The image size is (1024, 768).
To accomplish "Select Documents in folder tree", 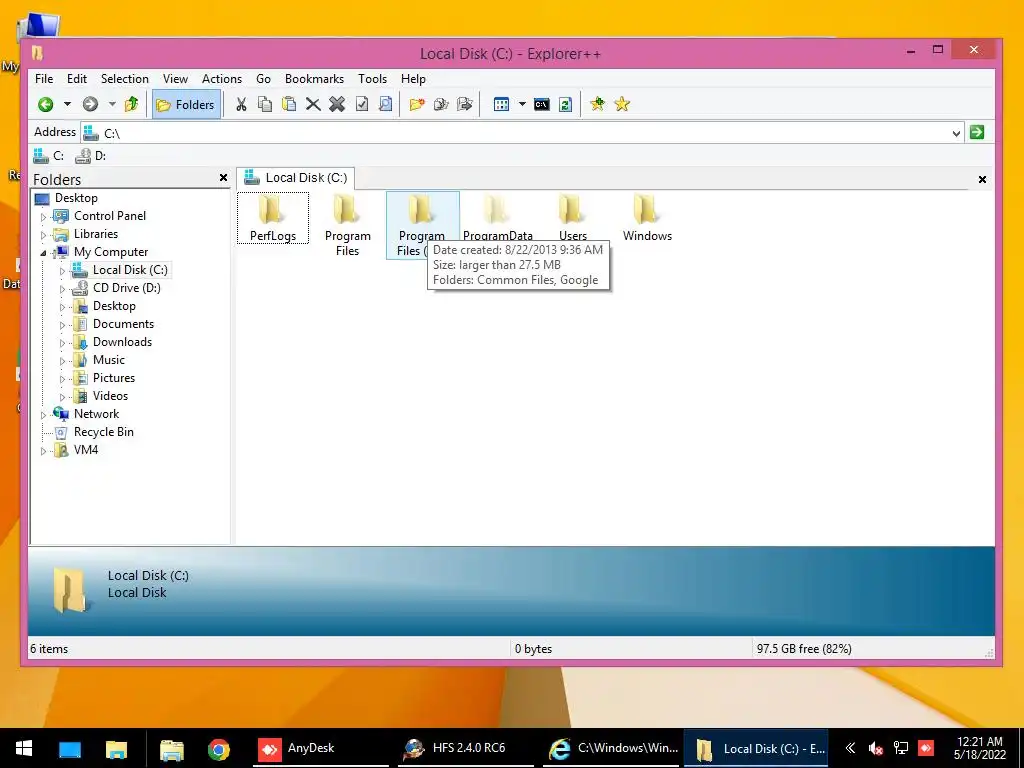I will [123, 324].
